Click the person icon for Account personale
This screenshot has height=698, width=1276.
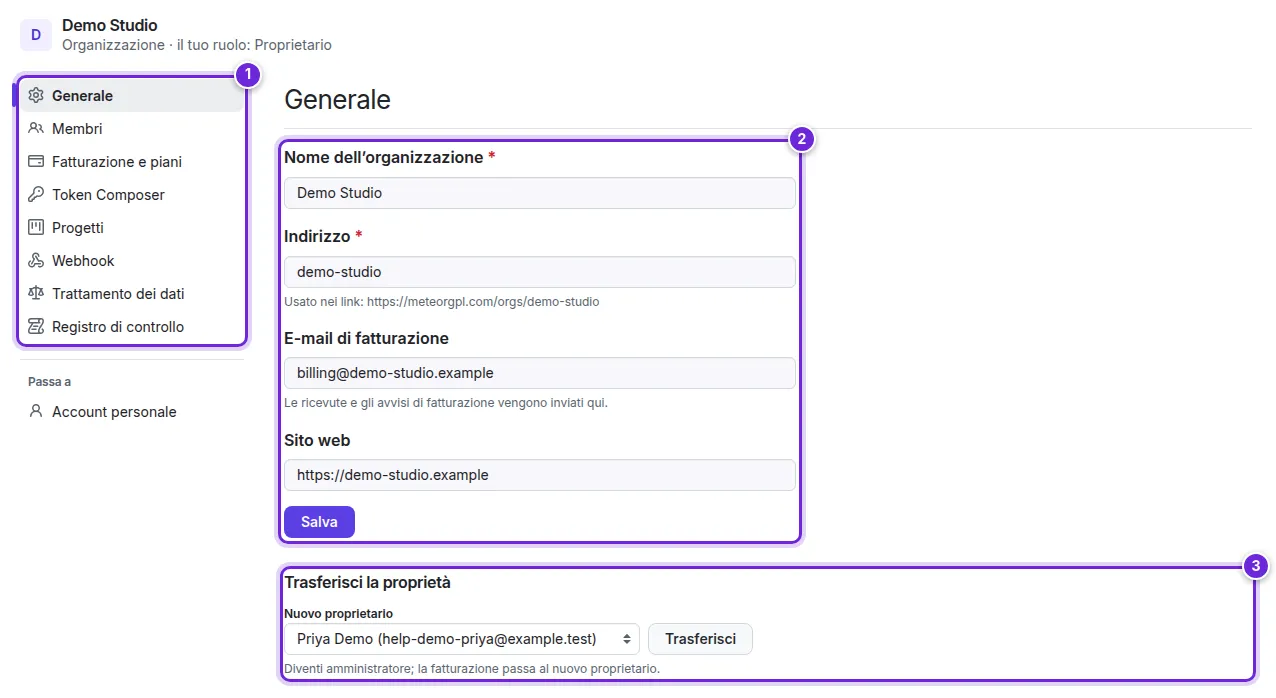tap(36, 412)
